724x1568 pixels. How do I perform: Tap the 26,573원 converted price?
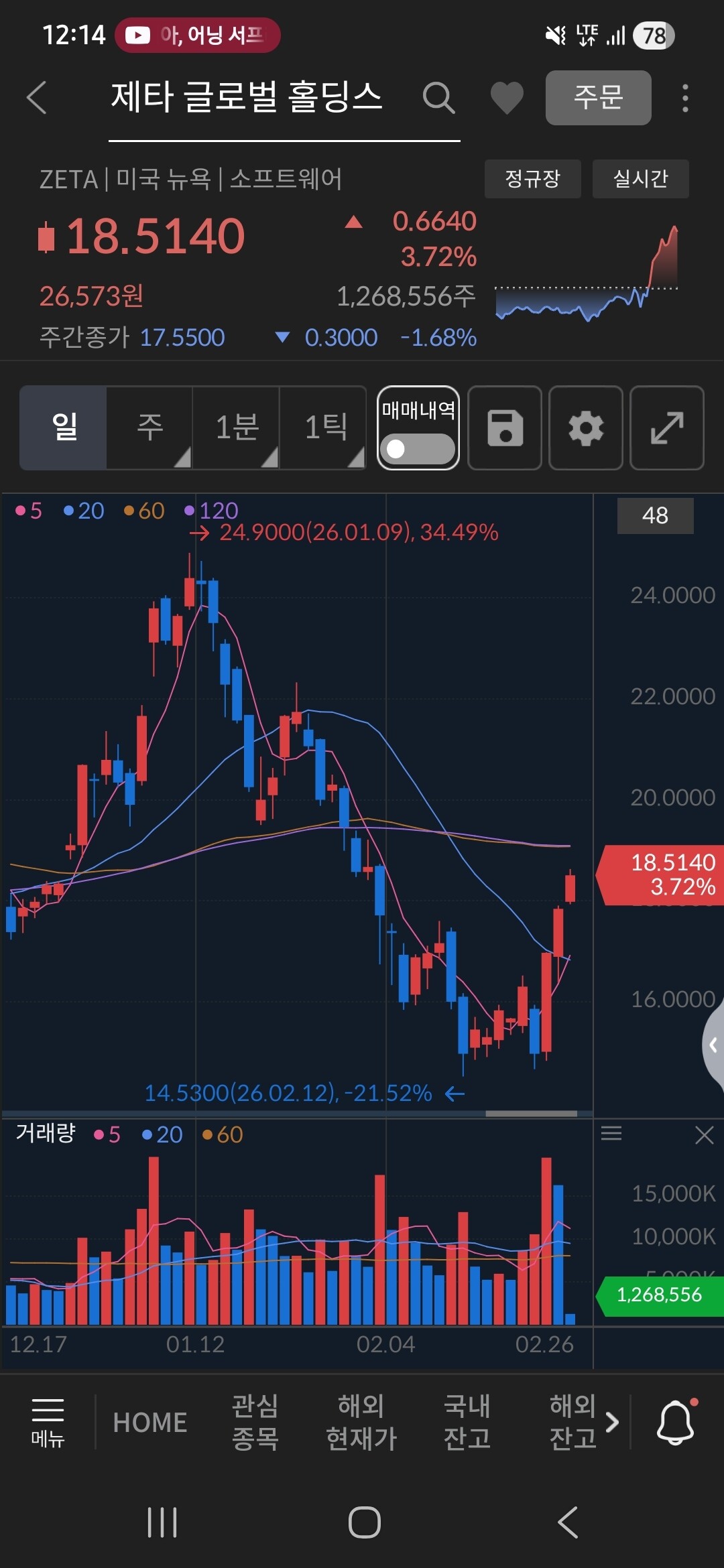click(x=91, y=296)
